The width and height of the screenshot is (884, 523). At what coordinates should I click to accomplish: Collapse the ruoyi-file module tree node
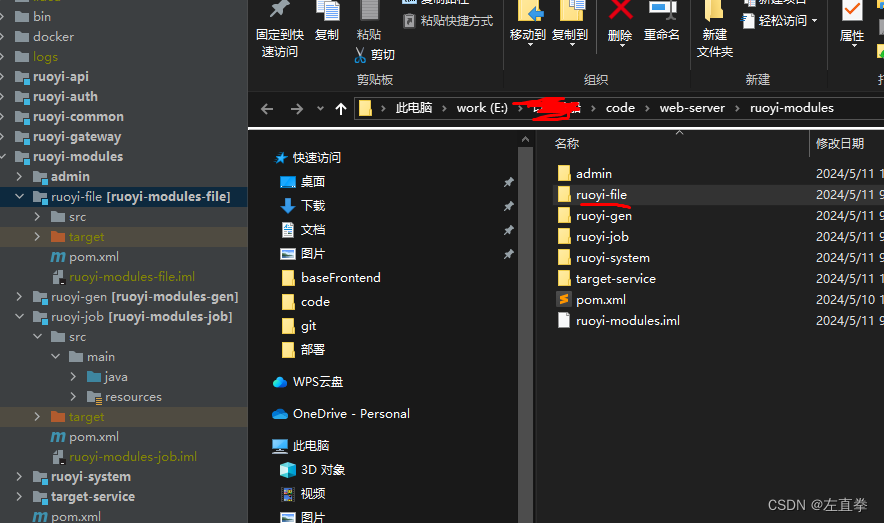pyautogui.click(x=20, y=197)
